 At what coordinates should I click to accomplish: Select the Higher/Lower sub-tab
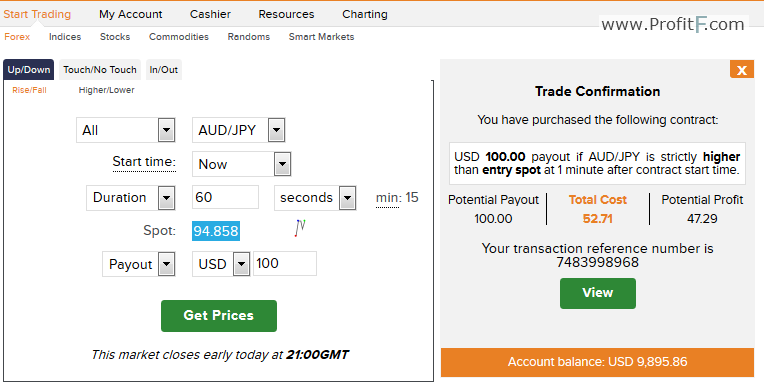[107, 90]
